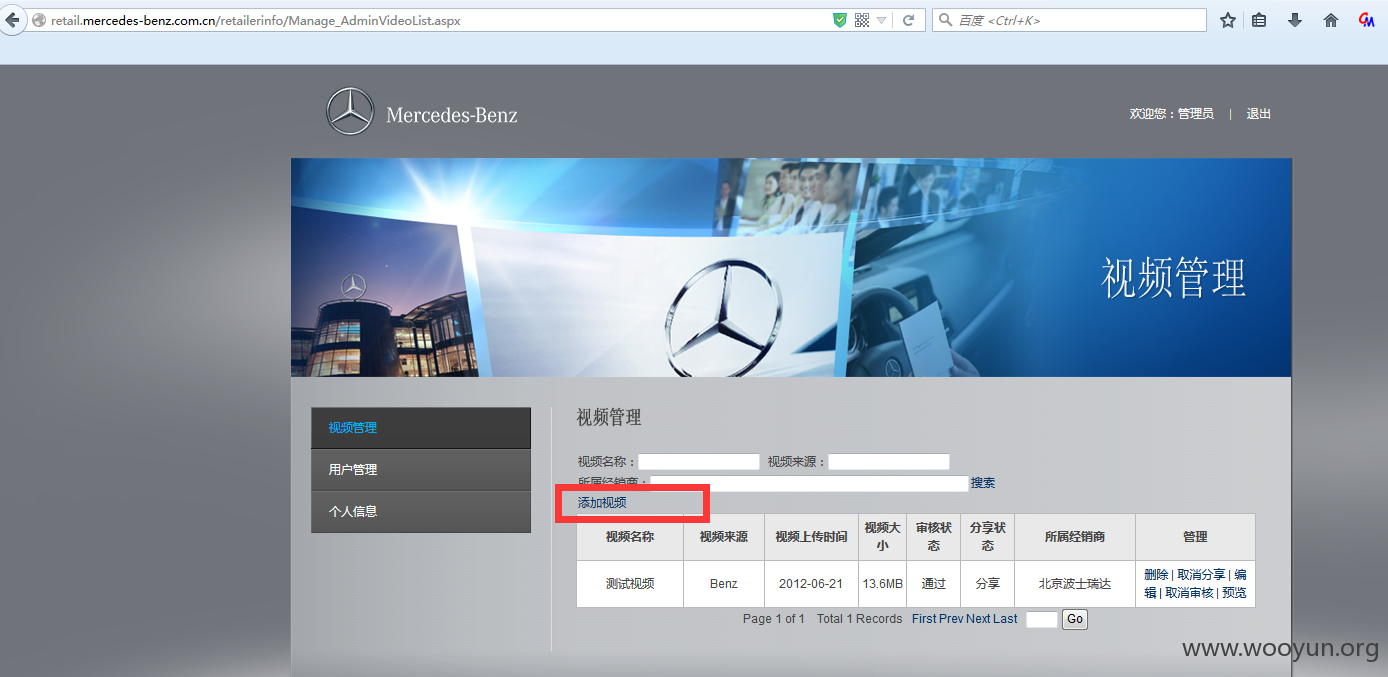The width and height of the screenshot is (1388, 677).
Task: Click the 欢迎您：管理员 greeting text
Action: [x=1172, y=114]
